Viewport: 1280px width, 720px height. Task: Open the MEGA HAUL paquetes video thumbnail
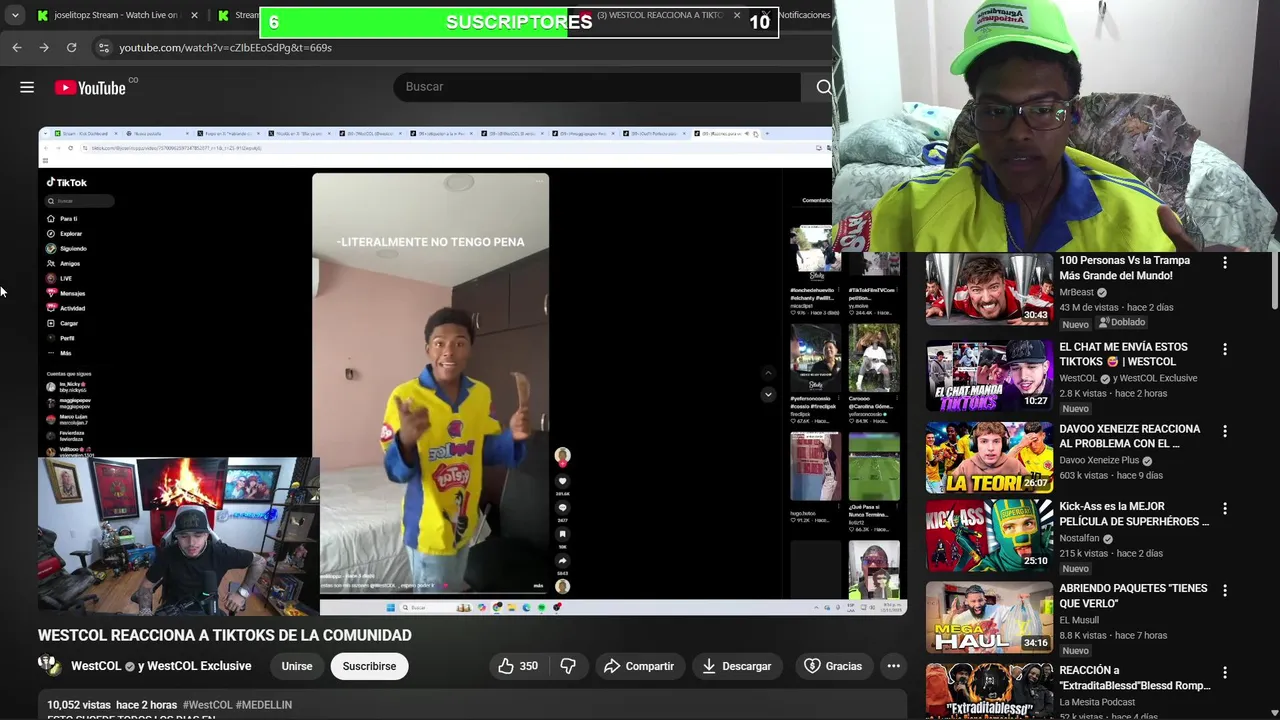pos(989,617)
